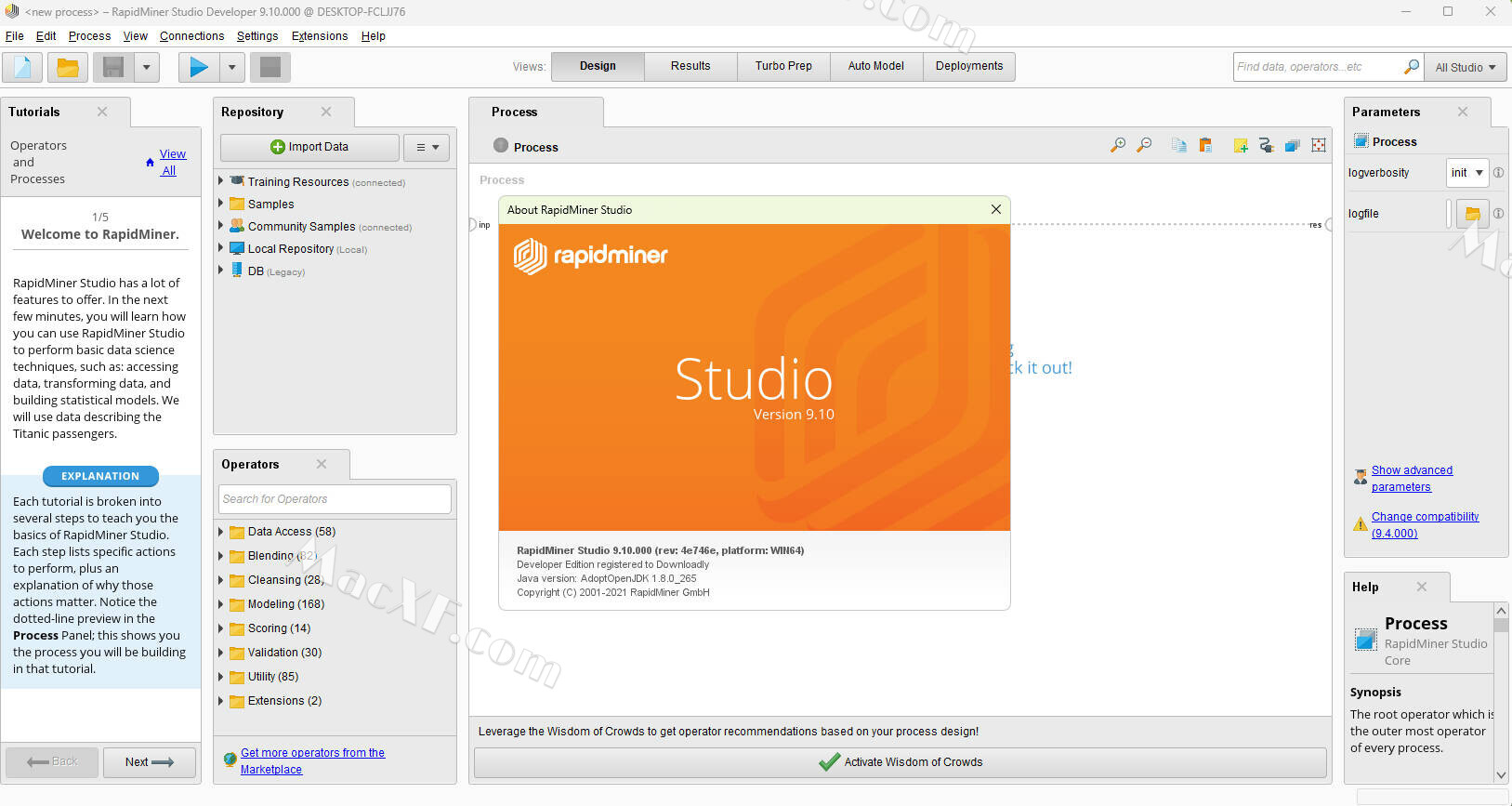This screenshot has height=806, width=1512.
Task: Open Show advanced parameters link
Action: (x=1412, y=479)
